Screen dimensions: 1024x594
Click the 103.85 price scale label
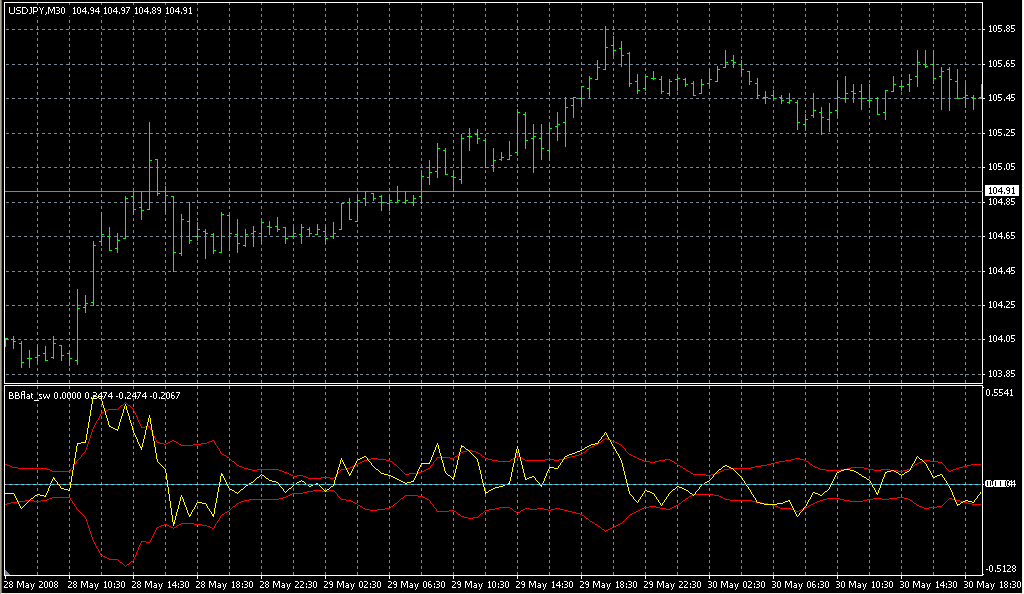[x=1001, y=374]
